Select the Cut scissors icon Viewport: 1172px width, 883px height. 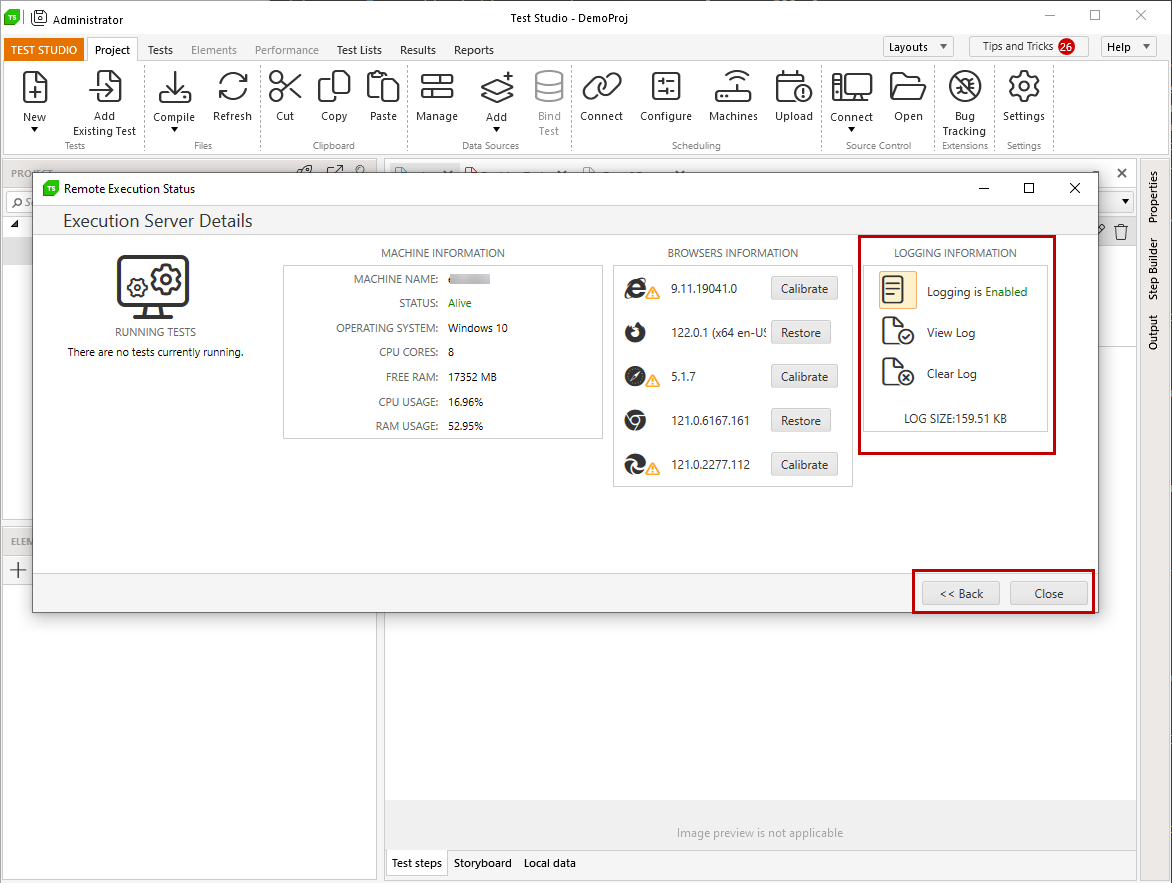pyautogui.click(x=285, y=87)
